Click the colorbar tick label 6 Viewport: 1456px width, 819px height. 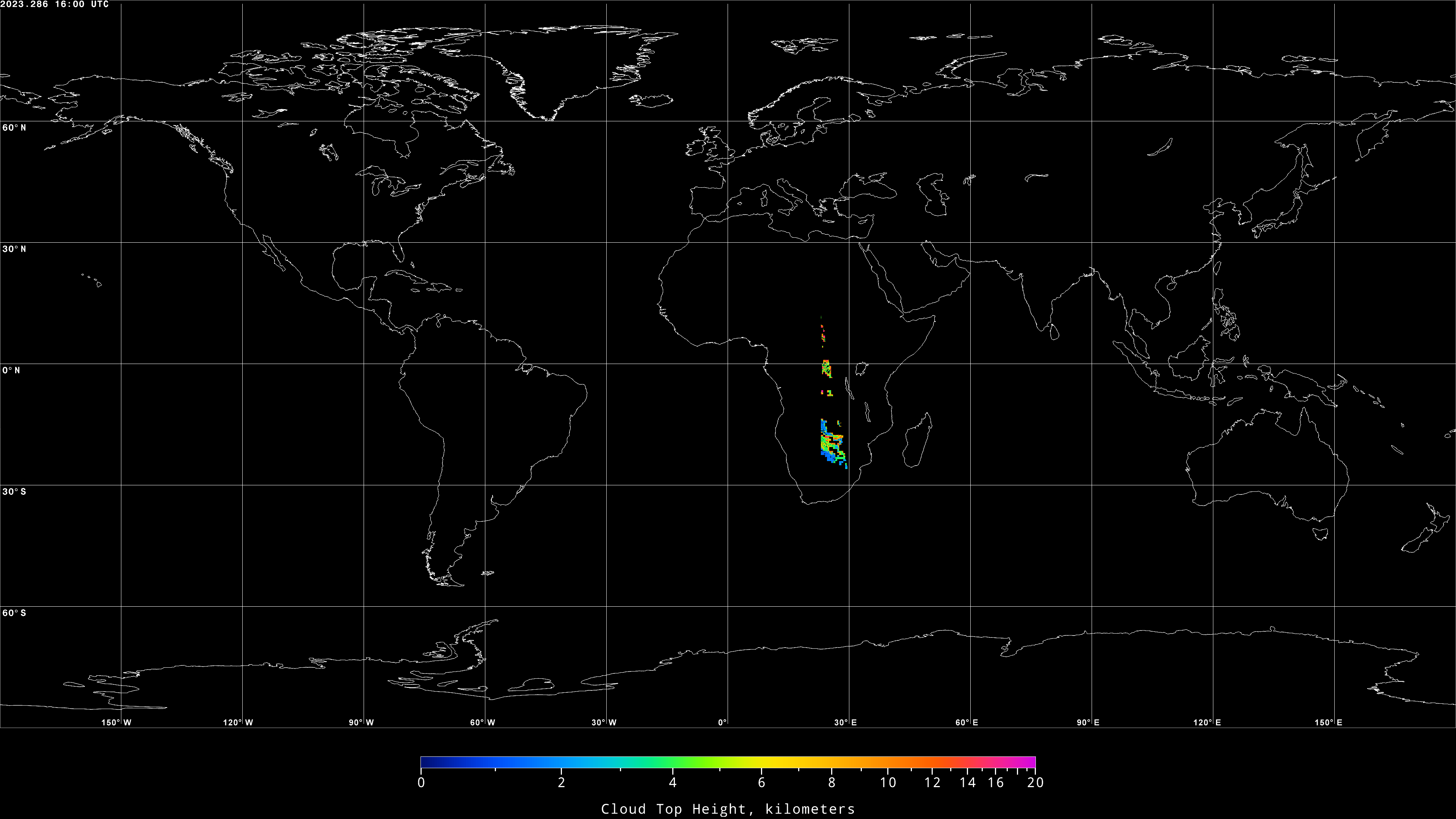point(761,783)
